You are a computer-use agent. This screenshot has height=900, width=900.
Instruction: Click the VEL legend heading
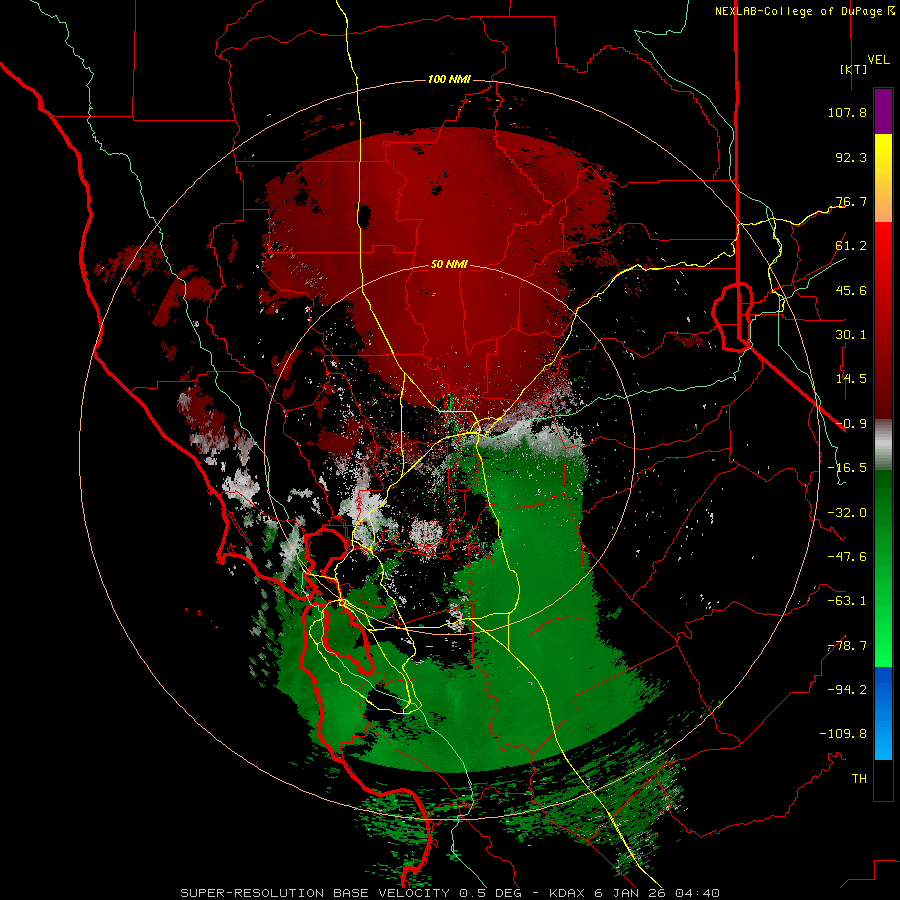[x=878, y=60]
